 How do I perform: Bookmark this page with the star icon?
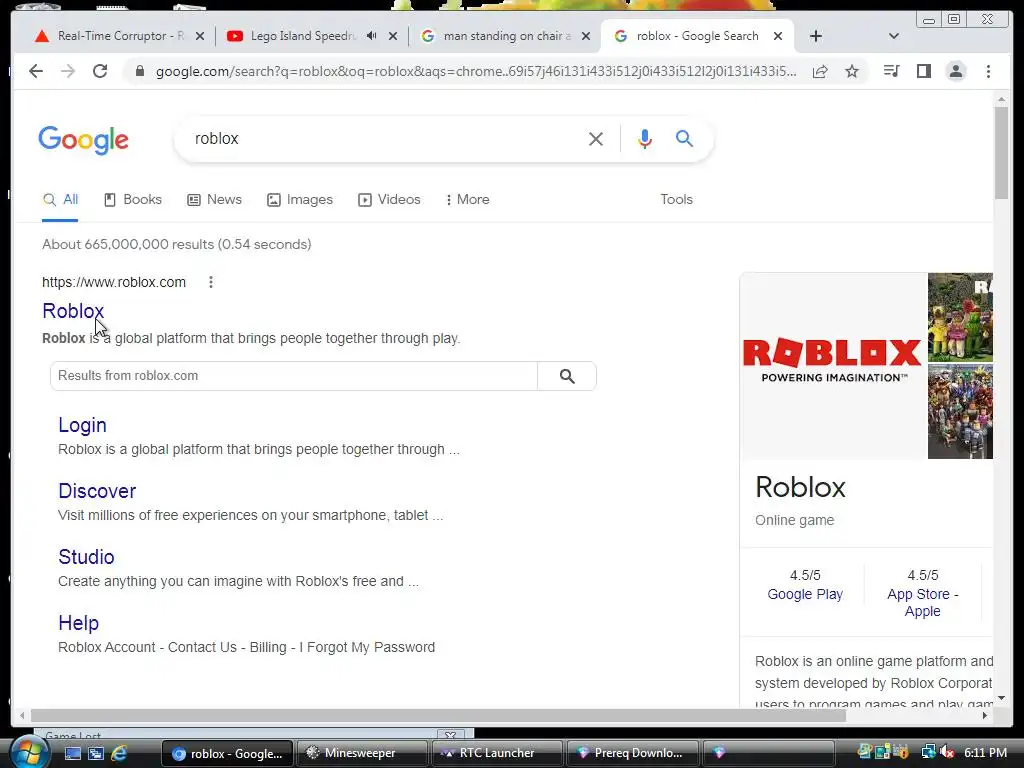point(852,71)
